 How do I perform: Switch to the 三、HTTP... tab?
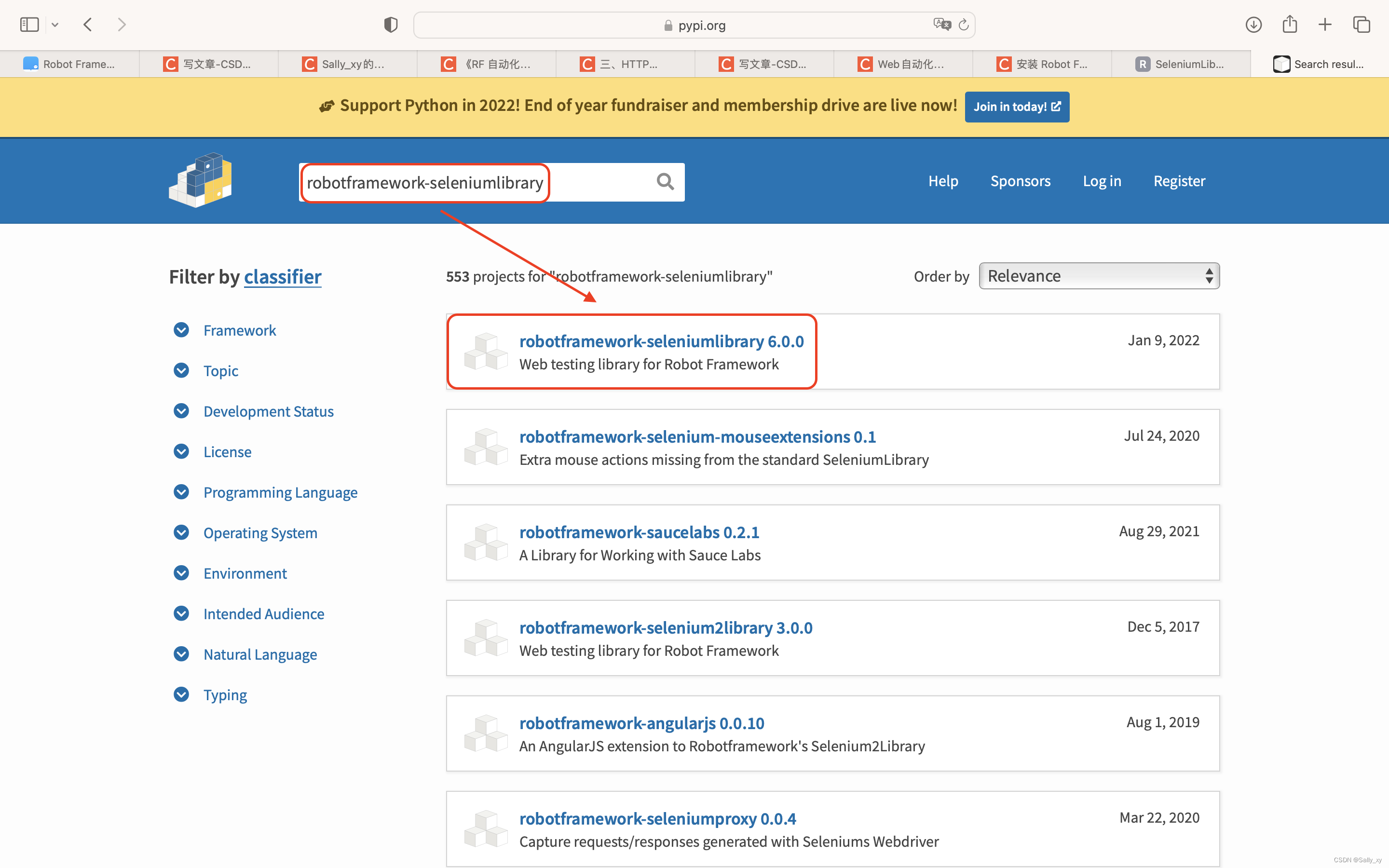click(626, 64)
